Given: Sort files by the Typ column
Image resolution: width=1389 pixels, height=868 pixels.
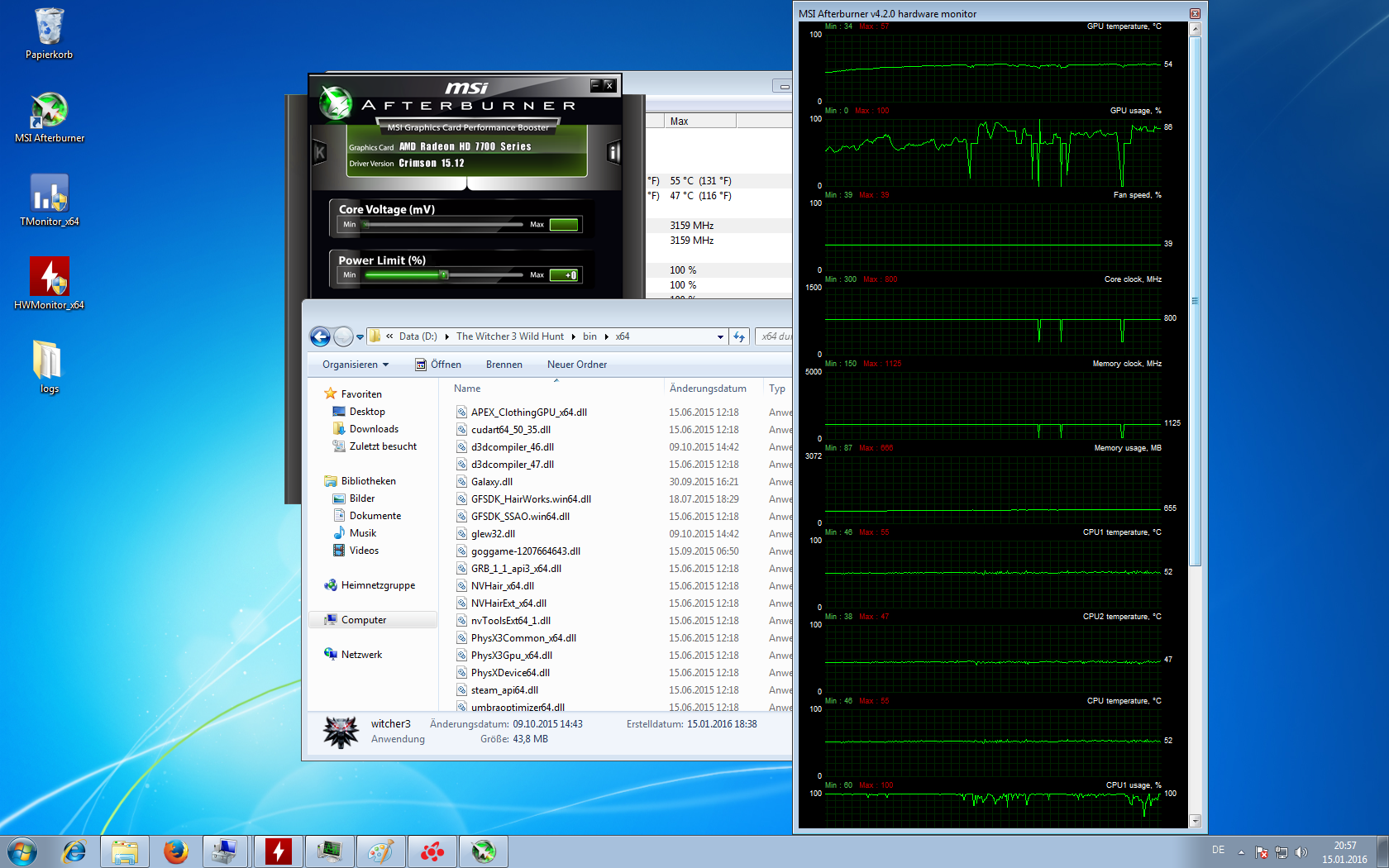Looking at the screenshot, I should (778, 389).
